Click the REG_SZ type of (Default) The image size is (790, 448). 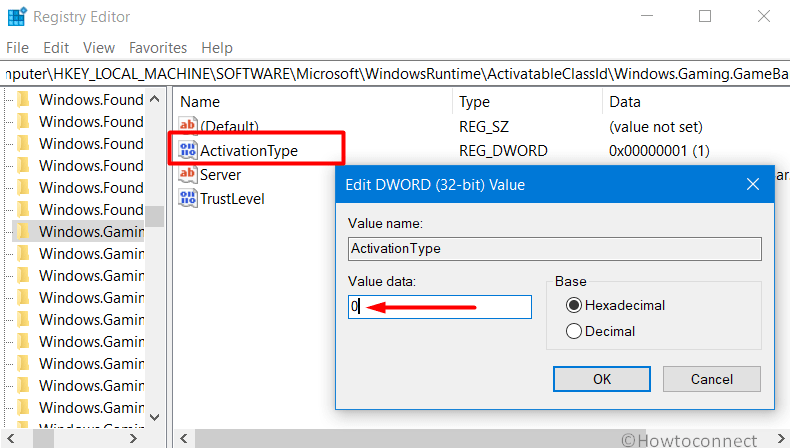pyautogui.click(x=484, y=126)
